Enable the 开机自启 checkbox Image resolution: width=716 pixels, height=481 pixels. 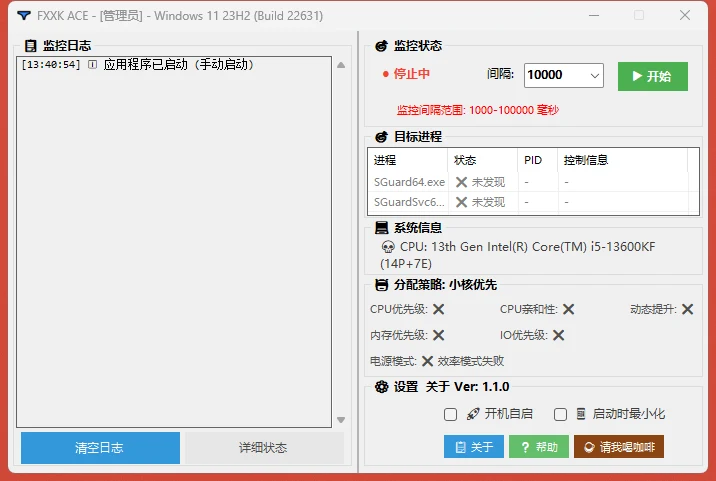pyautogui.click(x=450, y=414)
